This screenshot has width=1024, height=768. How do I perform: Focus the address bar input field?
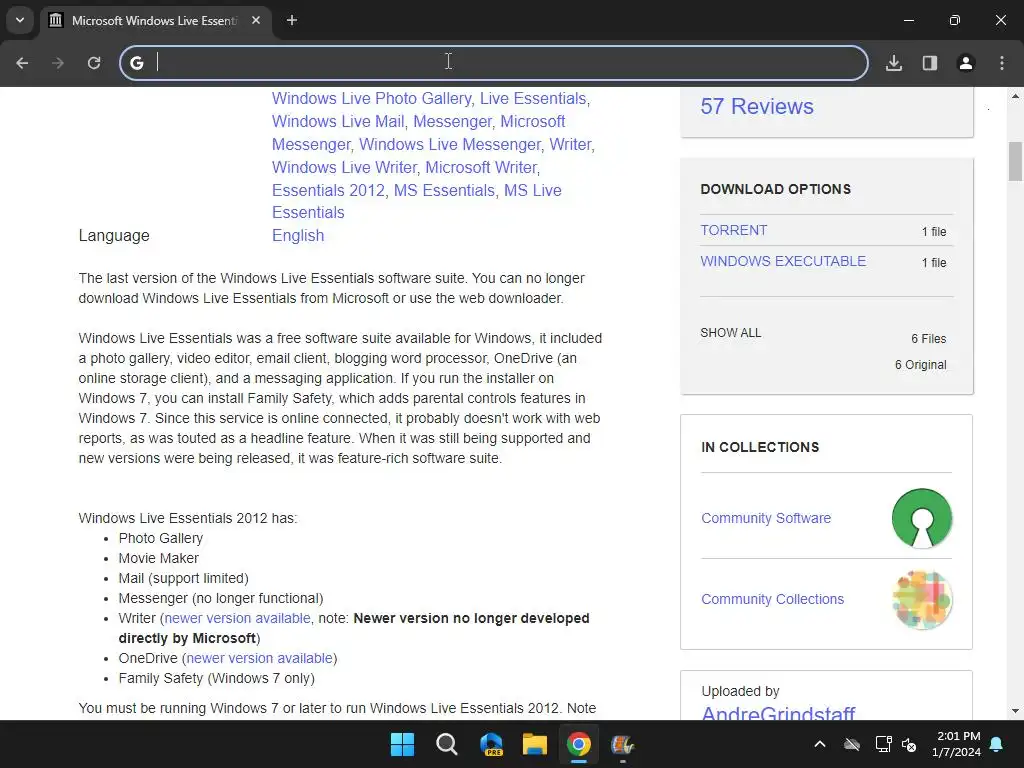coord(494,63)
